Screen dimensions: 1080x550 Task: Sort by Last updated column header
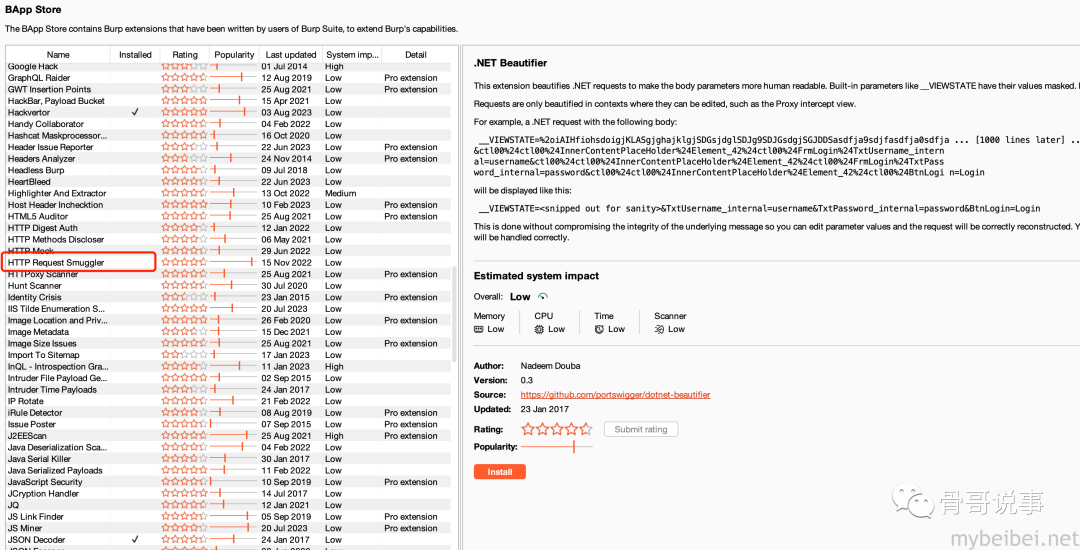point(291,54)
